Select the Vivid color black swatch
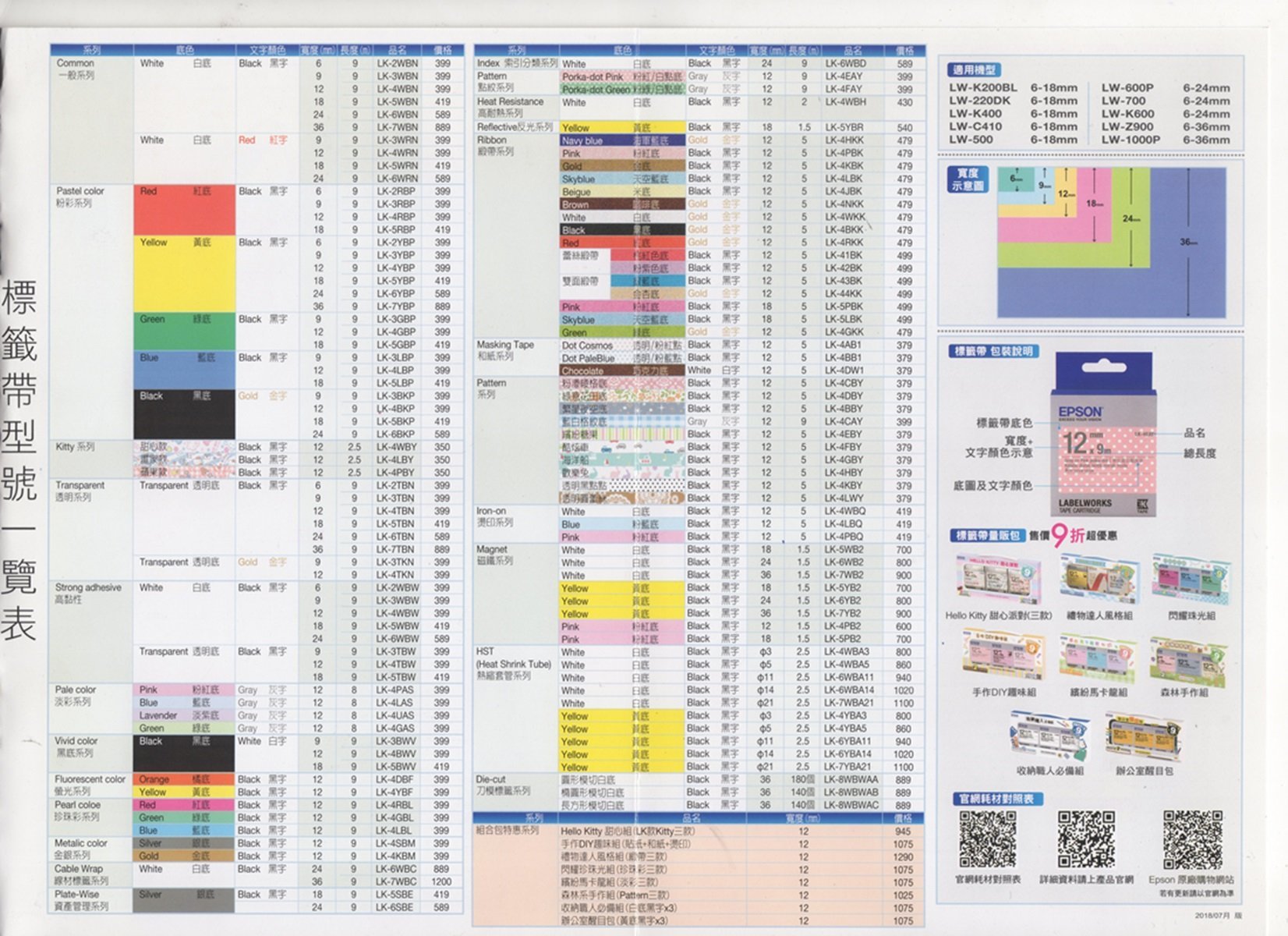This screenshot has width=1288, height=936. 184,753
